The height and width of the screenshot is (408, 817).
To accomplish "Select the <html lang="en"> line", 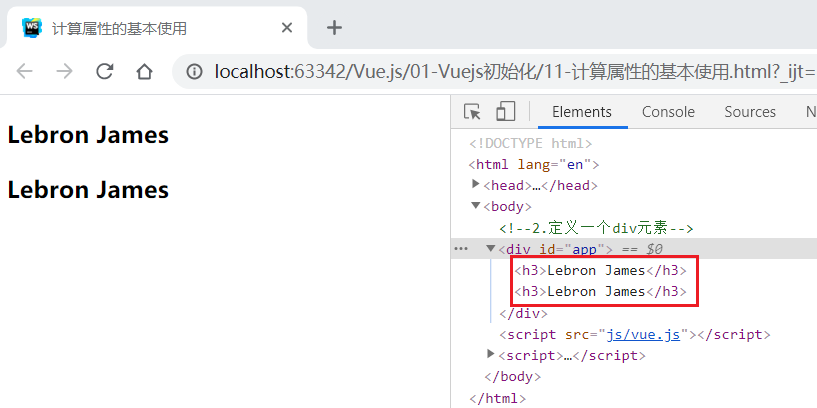I will pyautogui.click(x=534, y=165).
